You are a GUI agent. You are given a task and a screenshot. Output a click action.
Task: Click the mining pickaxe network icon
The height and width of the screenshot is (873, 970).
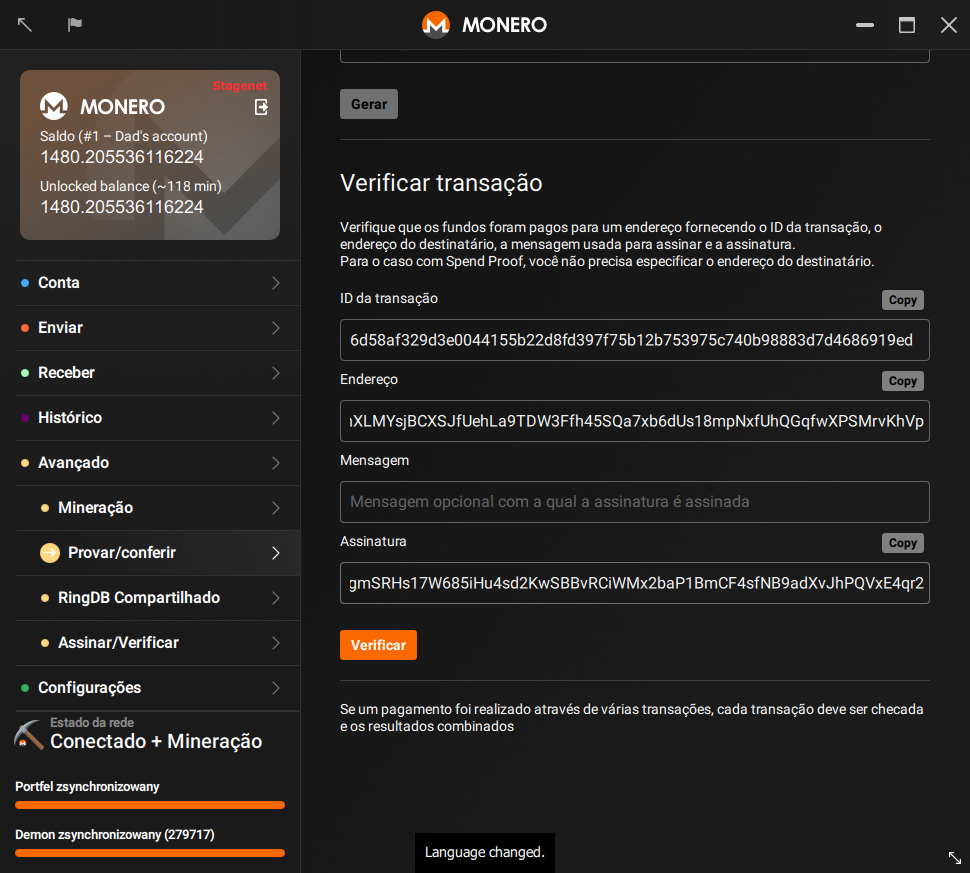(28, 734)
